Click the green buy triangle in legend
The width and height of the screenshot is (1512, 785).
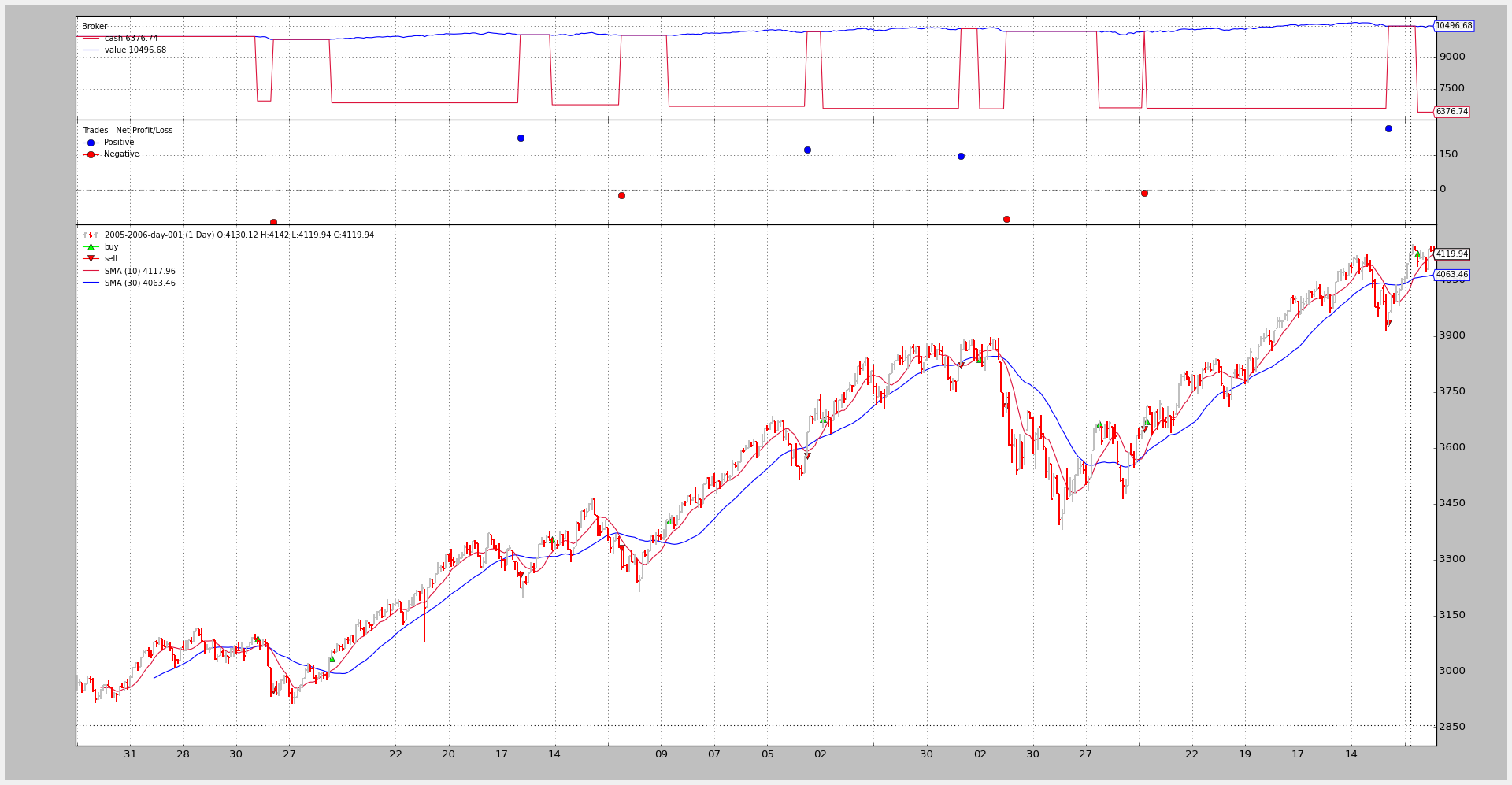(91, 247)
